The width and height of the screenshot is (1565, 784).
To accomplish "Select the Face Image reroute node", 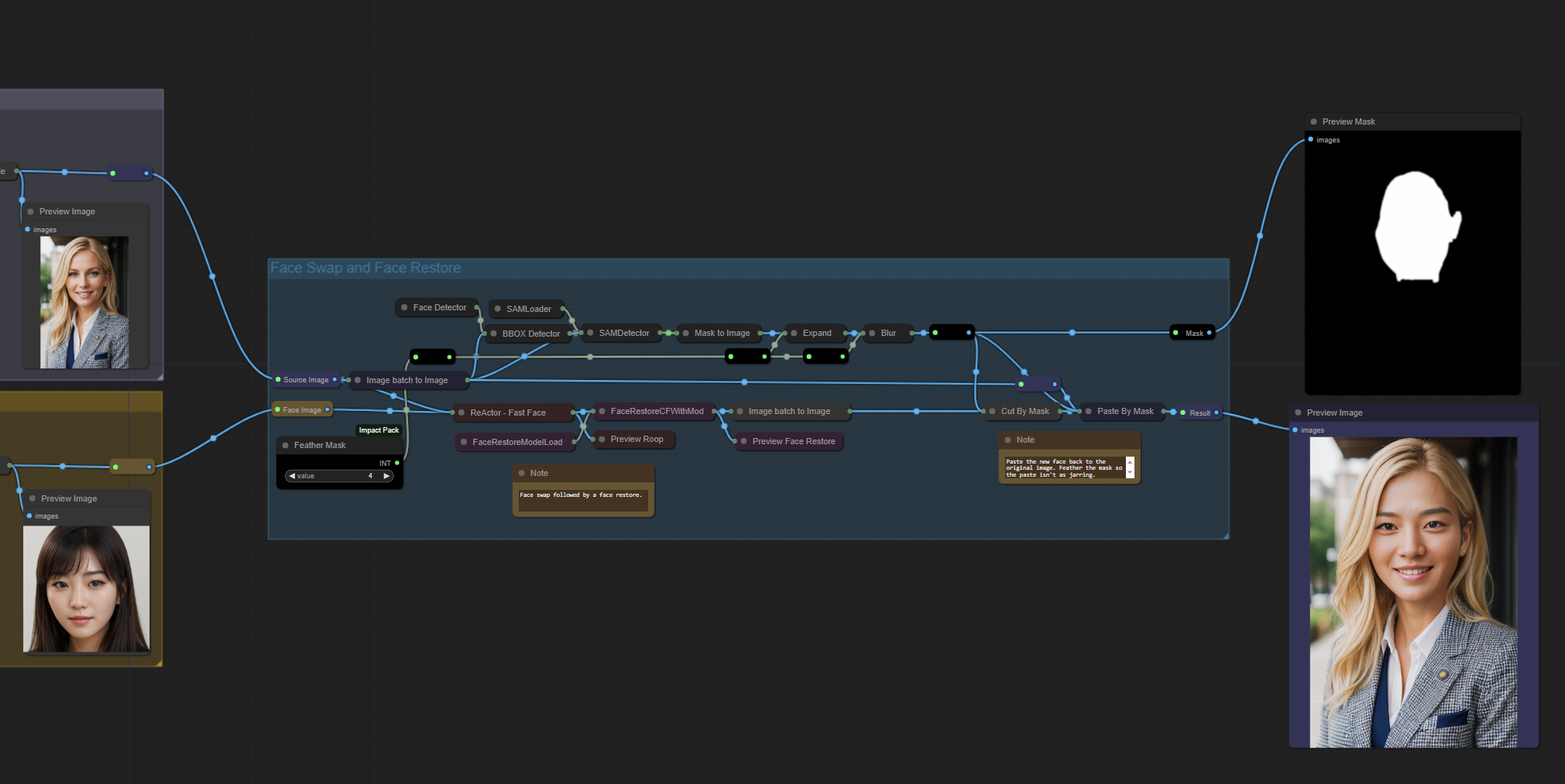I will pos(302,410).
